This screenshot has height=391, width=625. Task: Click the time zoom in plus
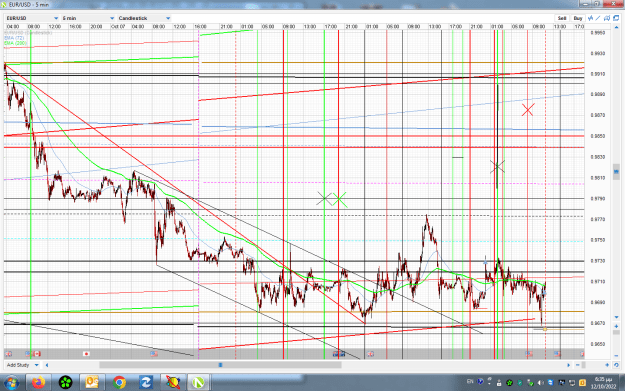(607, 365)
